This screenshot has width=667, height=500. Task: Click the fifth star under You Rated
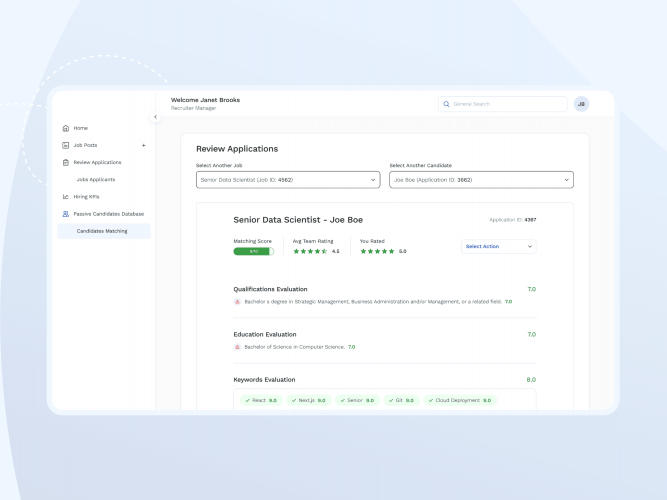(392, 252)
